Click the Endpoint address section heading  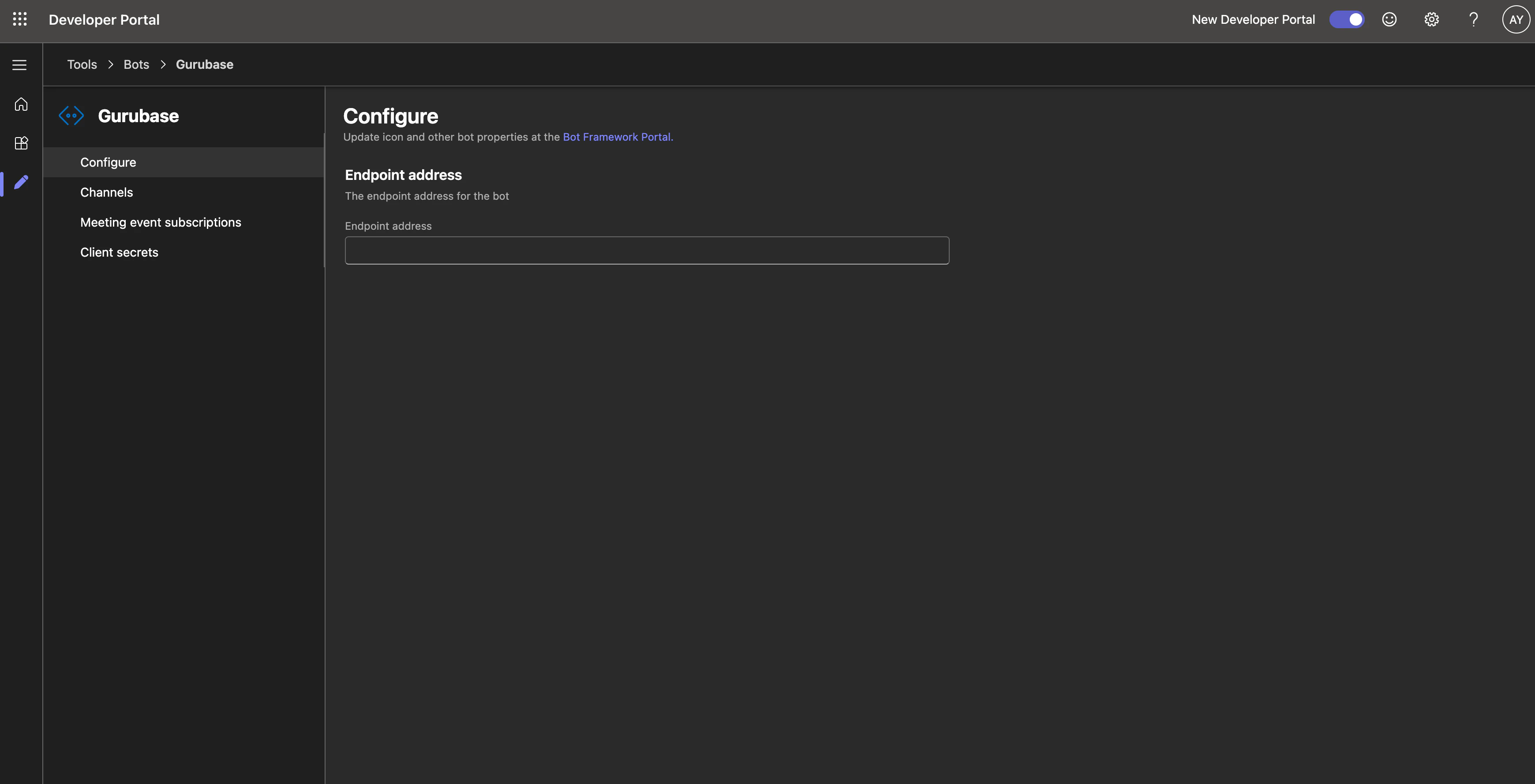(x=404, y=175)
